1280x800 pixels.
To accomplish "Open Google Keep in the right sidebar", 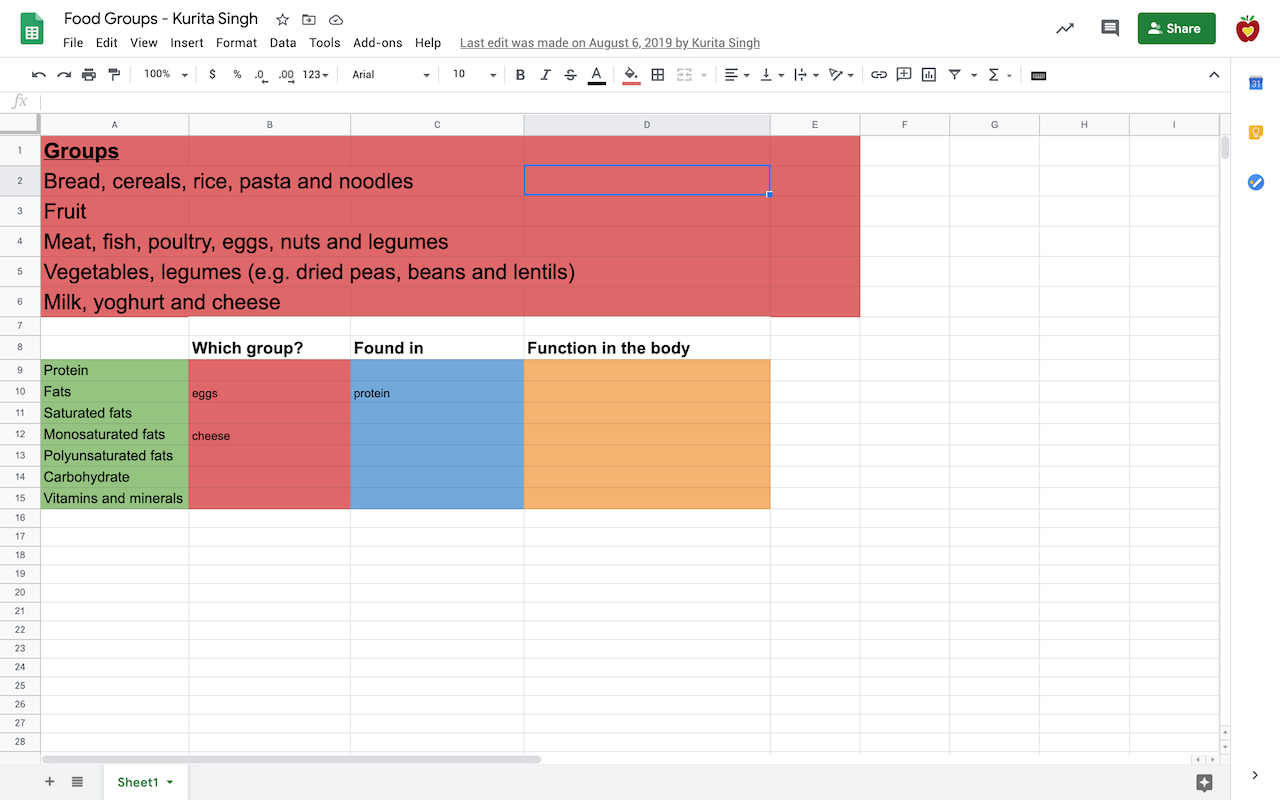I will tap(1256, 131).
